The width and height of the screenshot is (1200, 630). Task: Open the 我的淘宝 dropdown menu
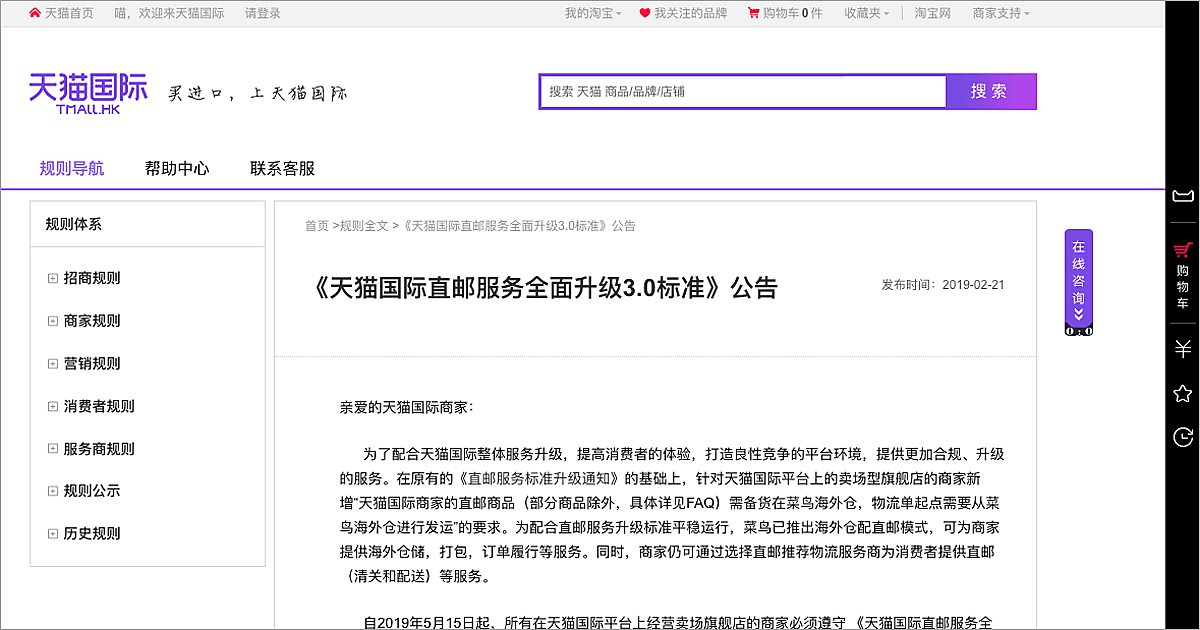(592, 13)
